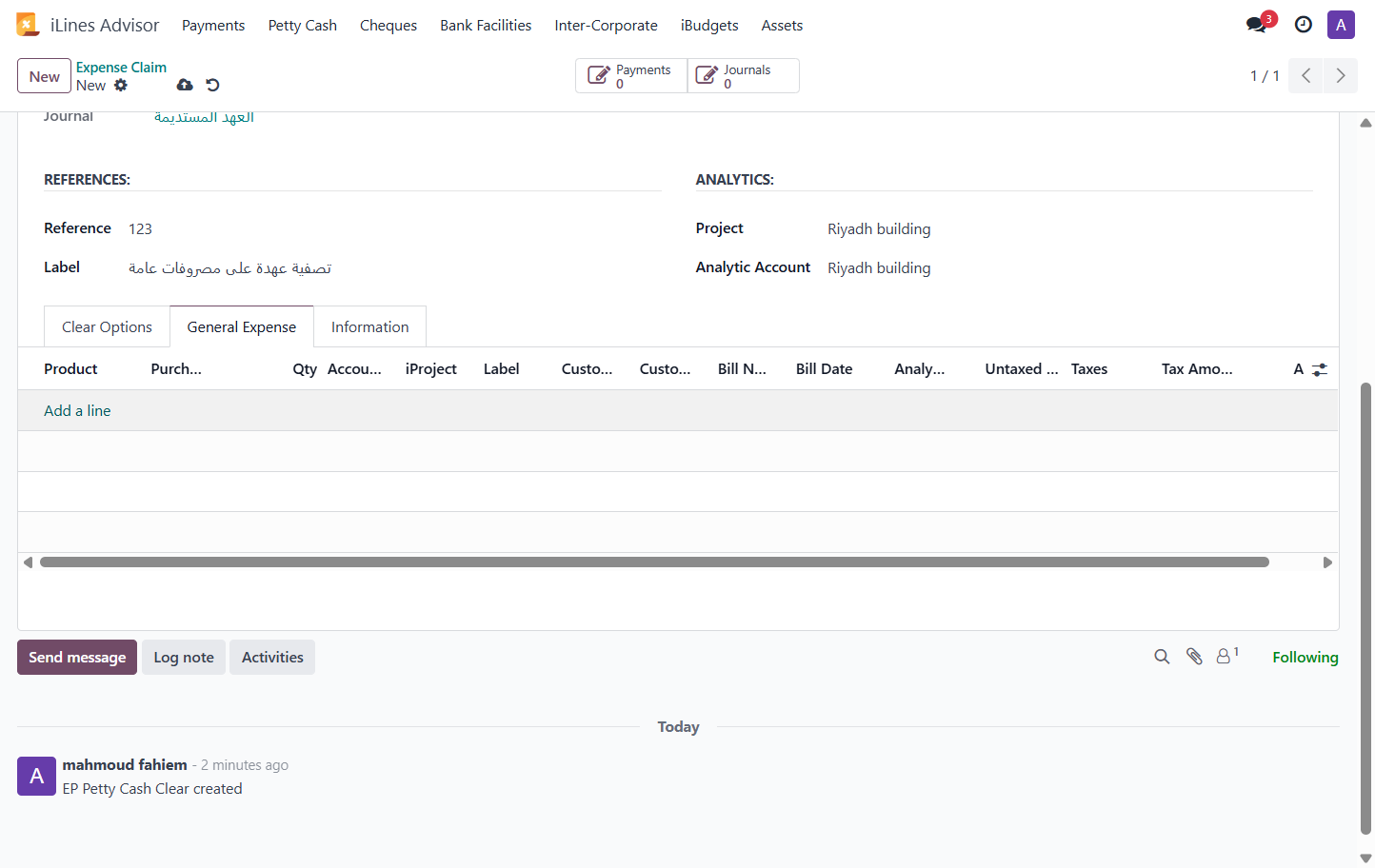Click the Log note button

(x=184, y=657)
